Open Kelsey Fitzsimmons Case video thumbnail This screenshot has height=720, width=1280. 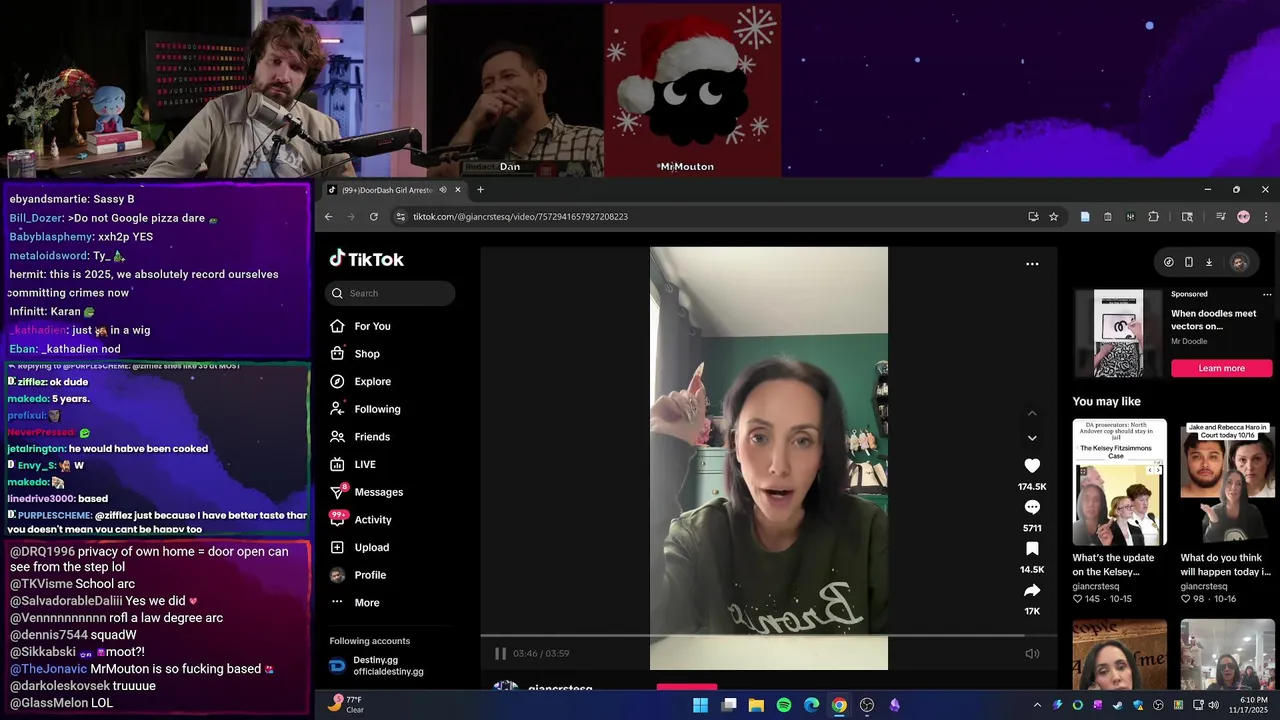(x=1119, y=482)
